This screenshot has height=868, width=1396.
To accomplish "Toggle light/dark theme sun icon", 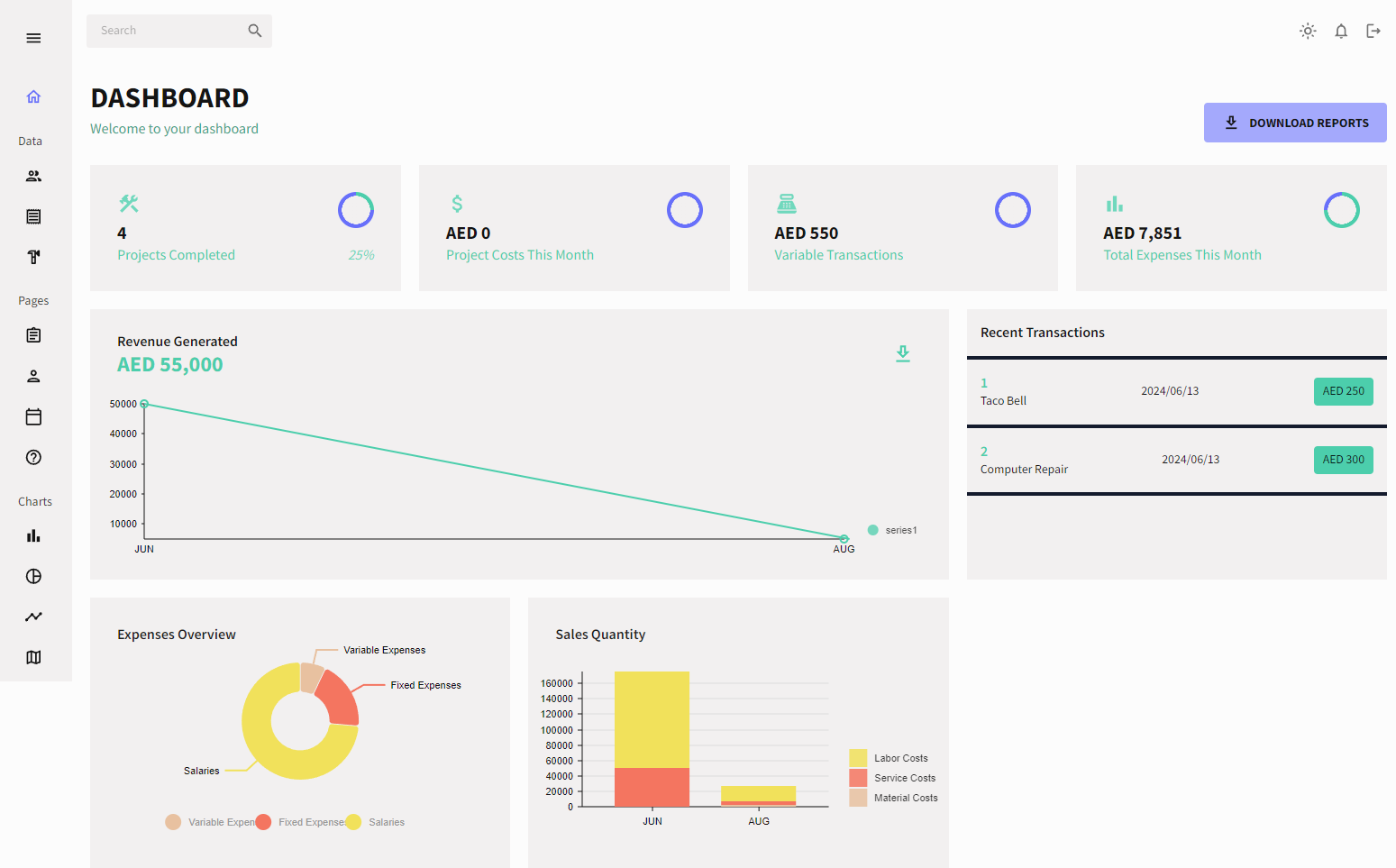I will (1308, 31).
